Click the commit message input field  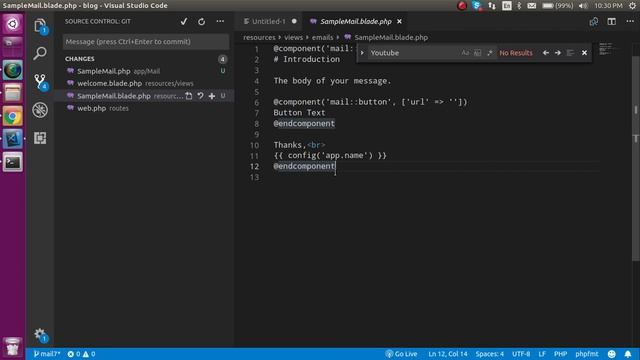[146, 42]
